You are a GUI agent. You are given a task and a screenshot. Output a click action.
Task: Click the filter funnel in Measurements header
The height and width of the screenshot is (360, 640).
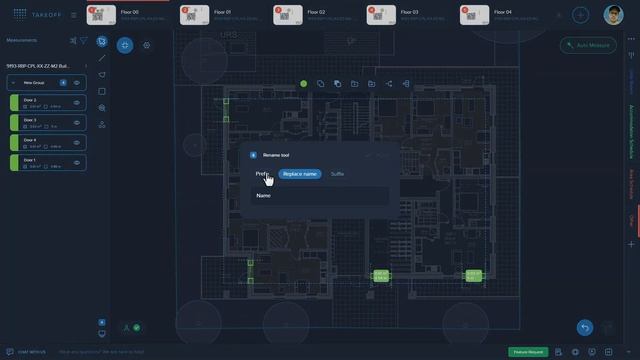pyautogui.click(x=83, y=40)
